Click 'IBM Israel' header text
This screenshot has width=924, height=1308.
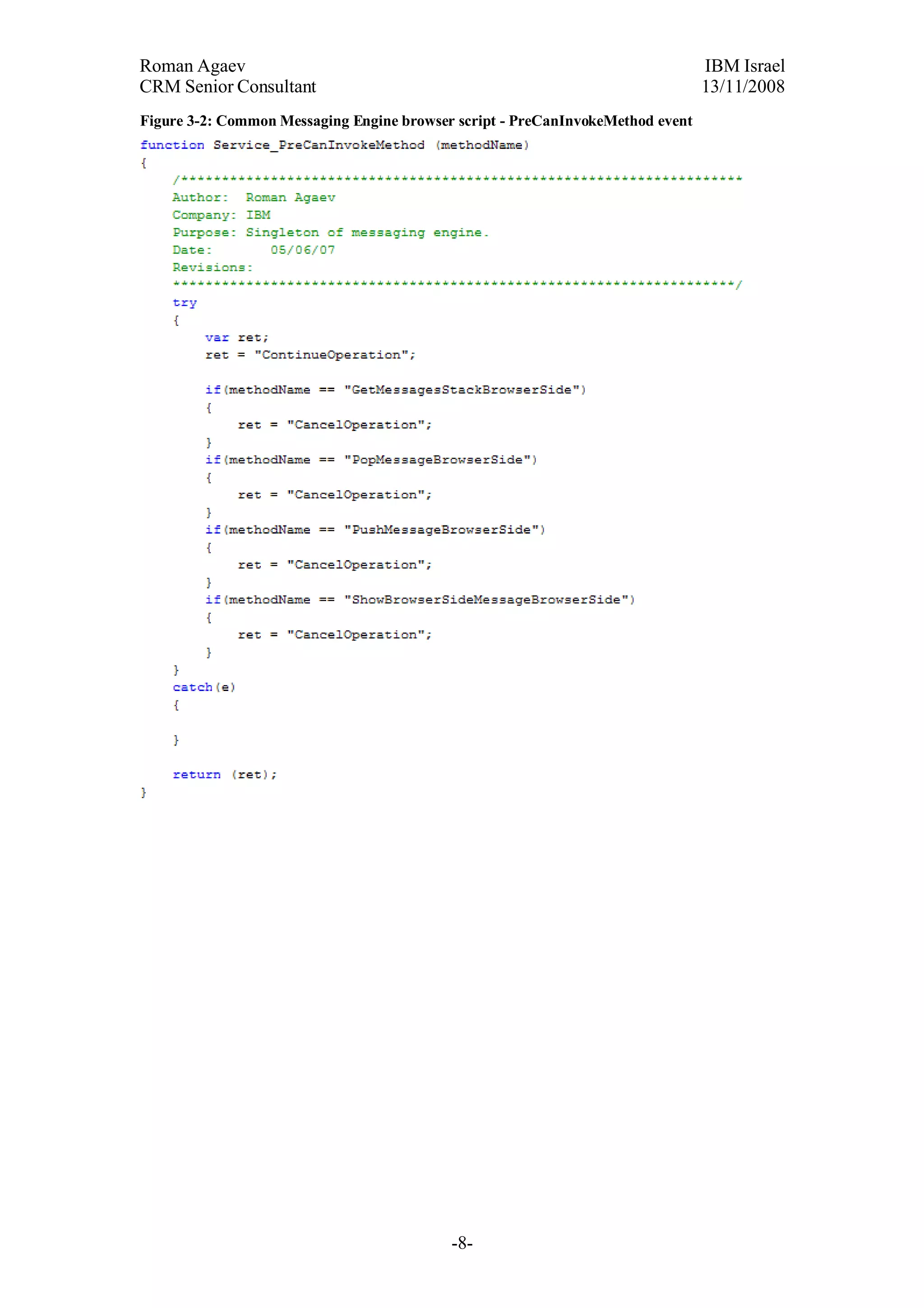pos(745,66)
